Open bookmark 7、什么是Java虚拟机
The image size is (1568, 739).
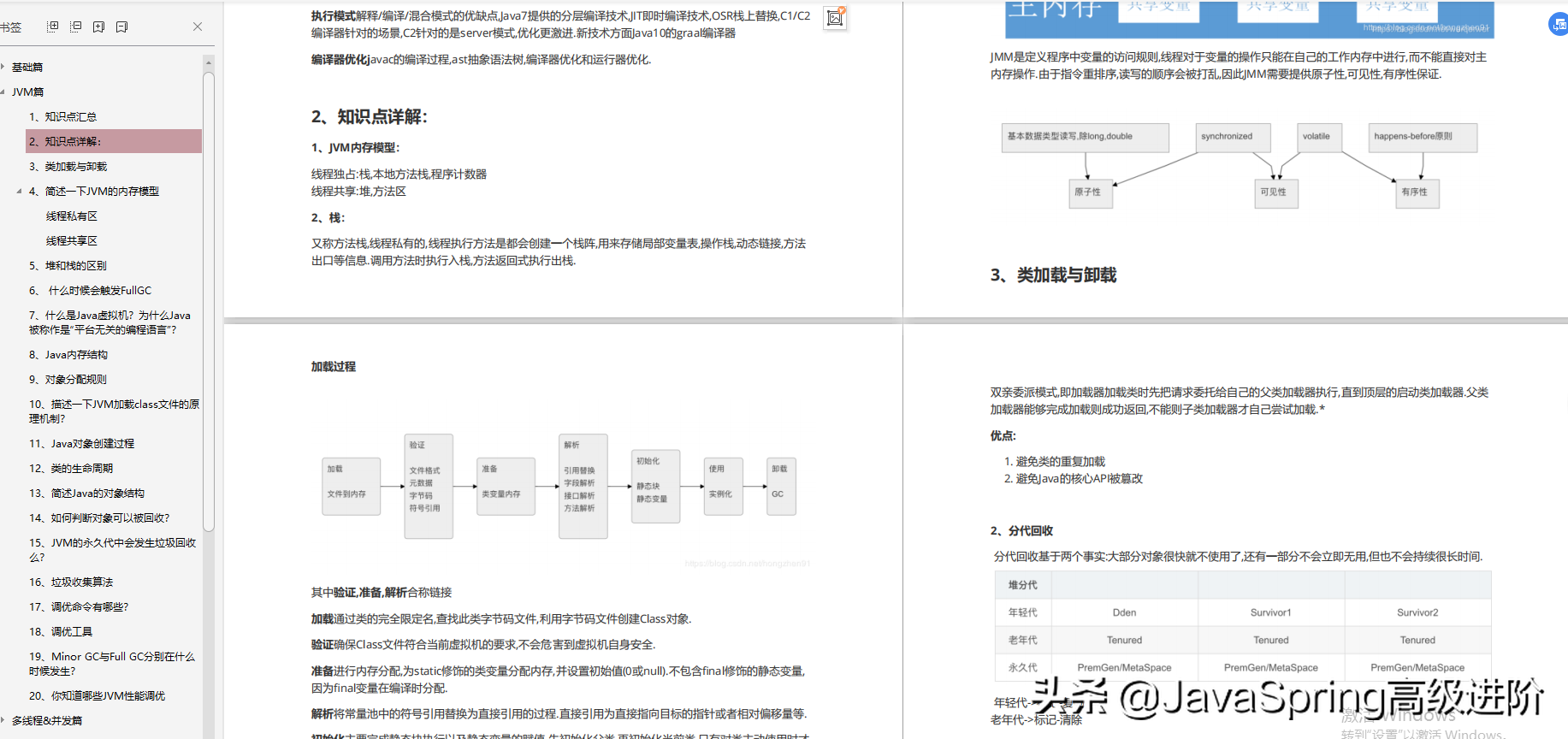point(110,322)
